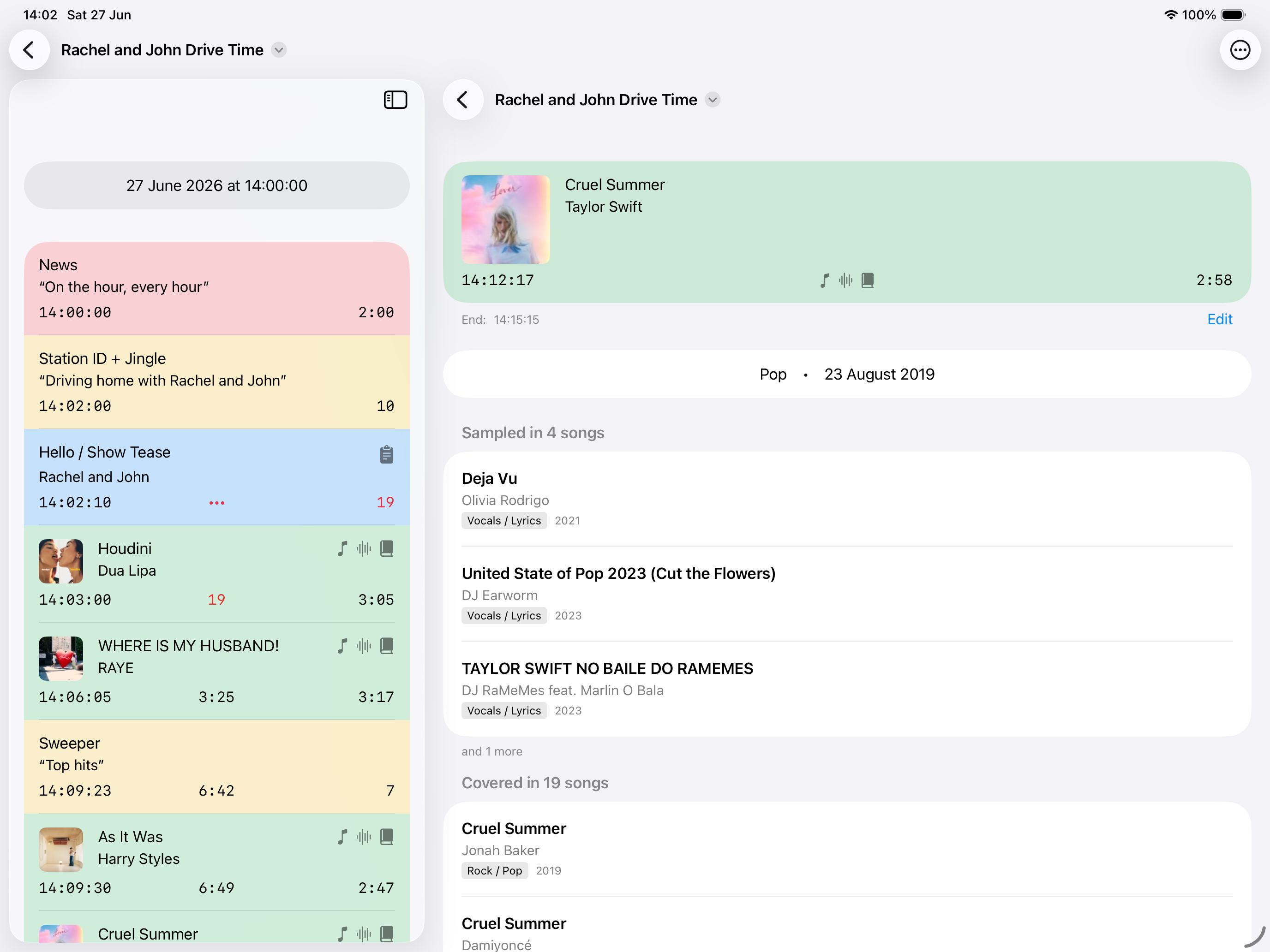Tap the Pop genre label
This screenshot has height=952, width=1270.
[773, 375]
